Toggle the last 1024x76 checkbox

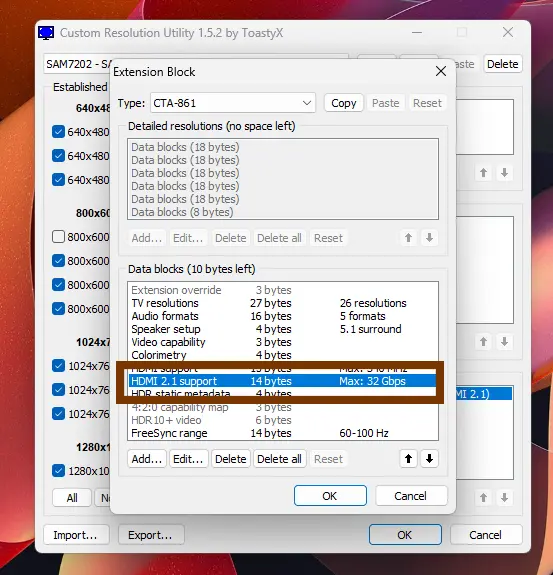[58, 414]
